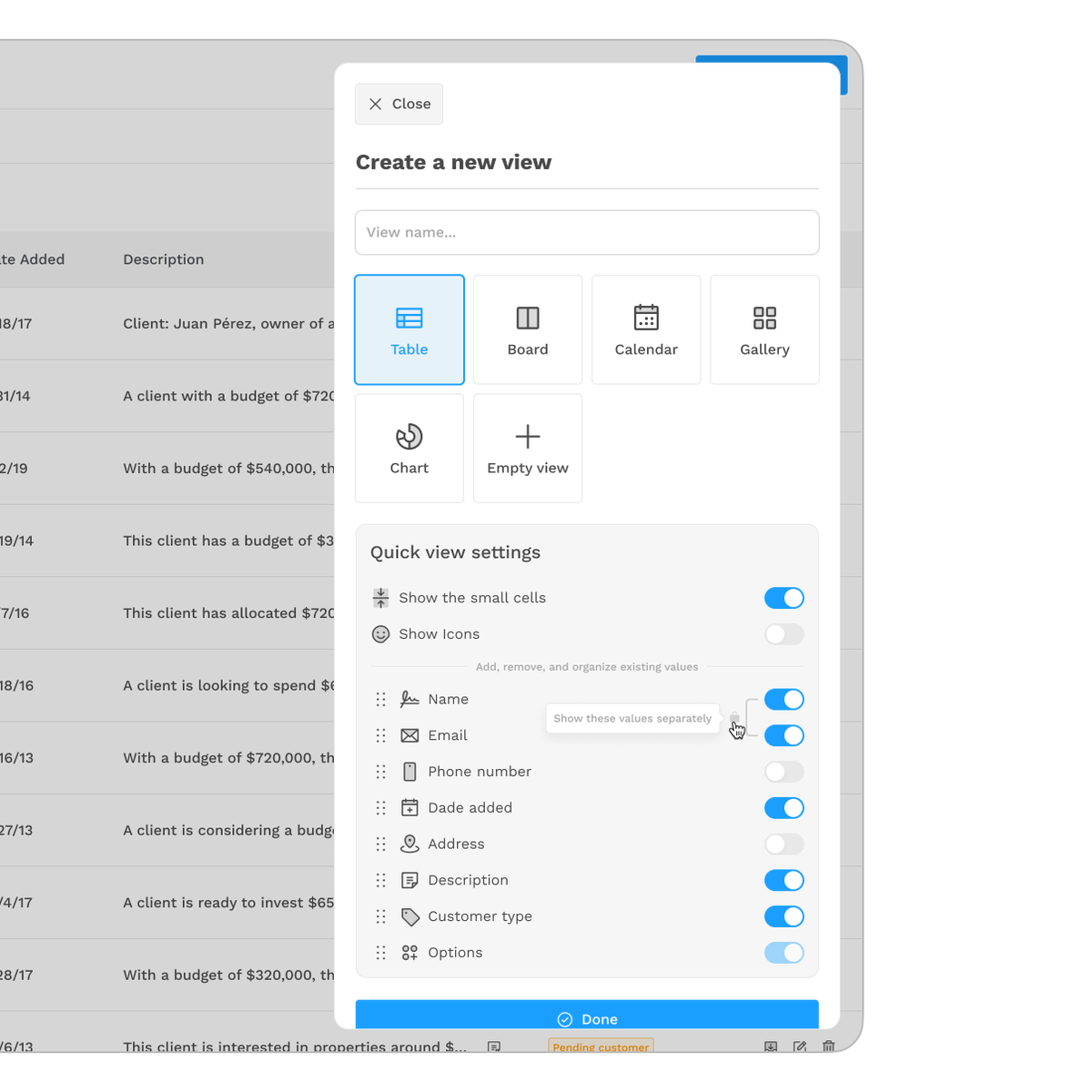Click the drag handle for Description

[x=381, y=880]
